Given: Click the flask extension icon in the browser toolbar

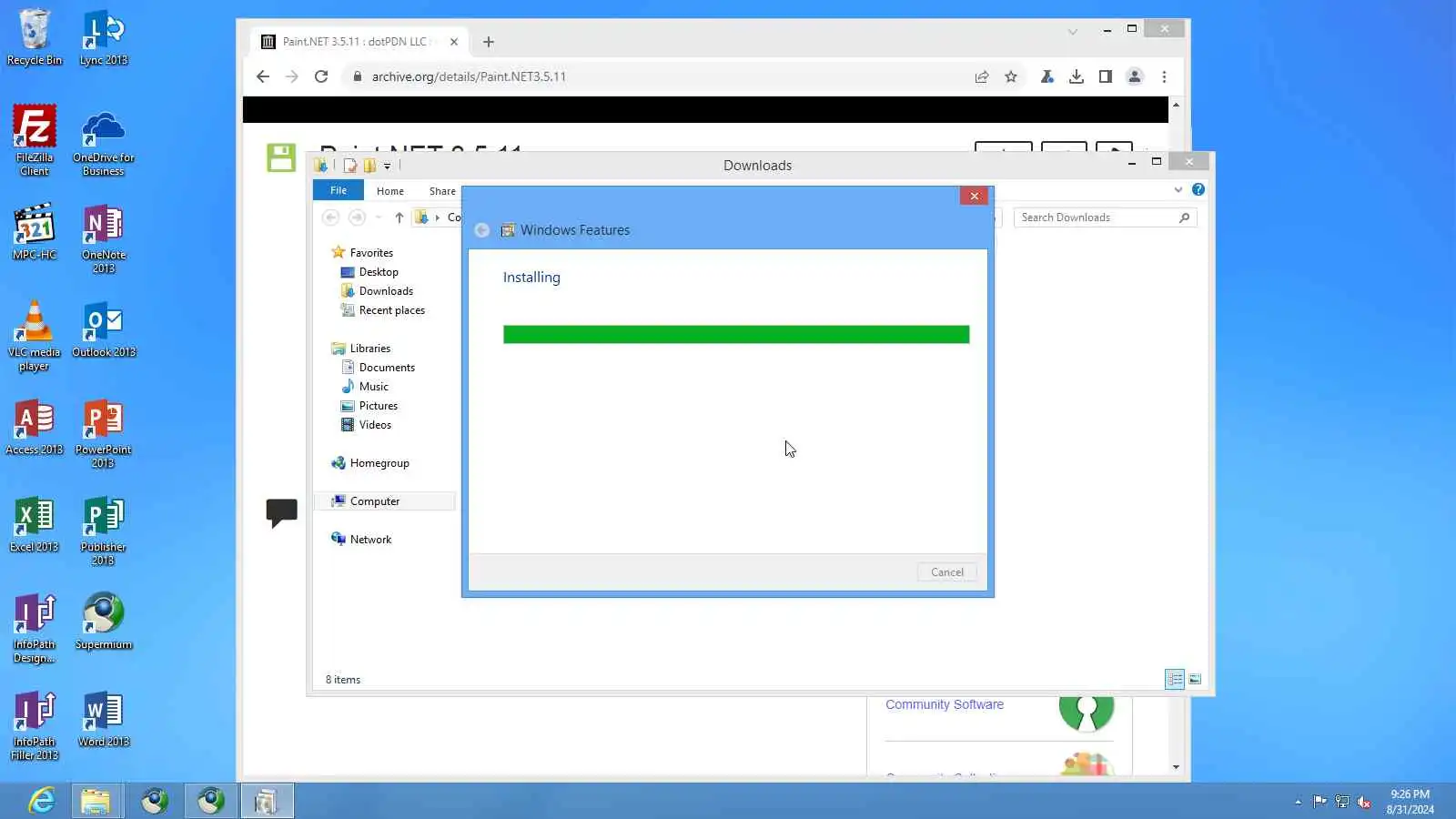Looking at the screenshot, I should [x=1047, y=76].
